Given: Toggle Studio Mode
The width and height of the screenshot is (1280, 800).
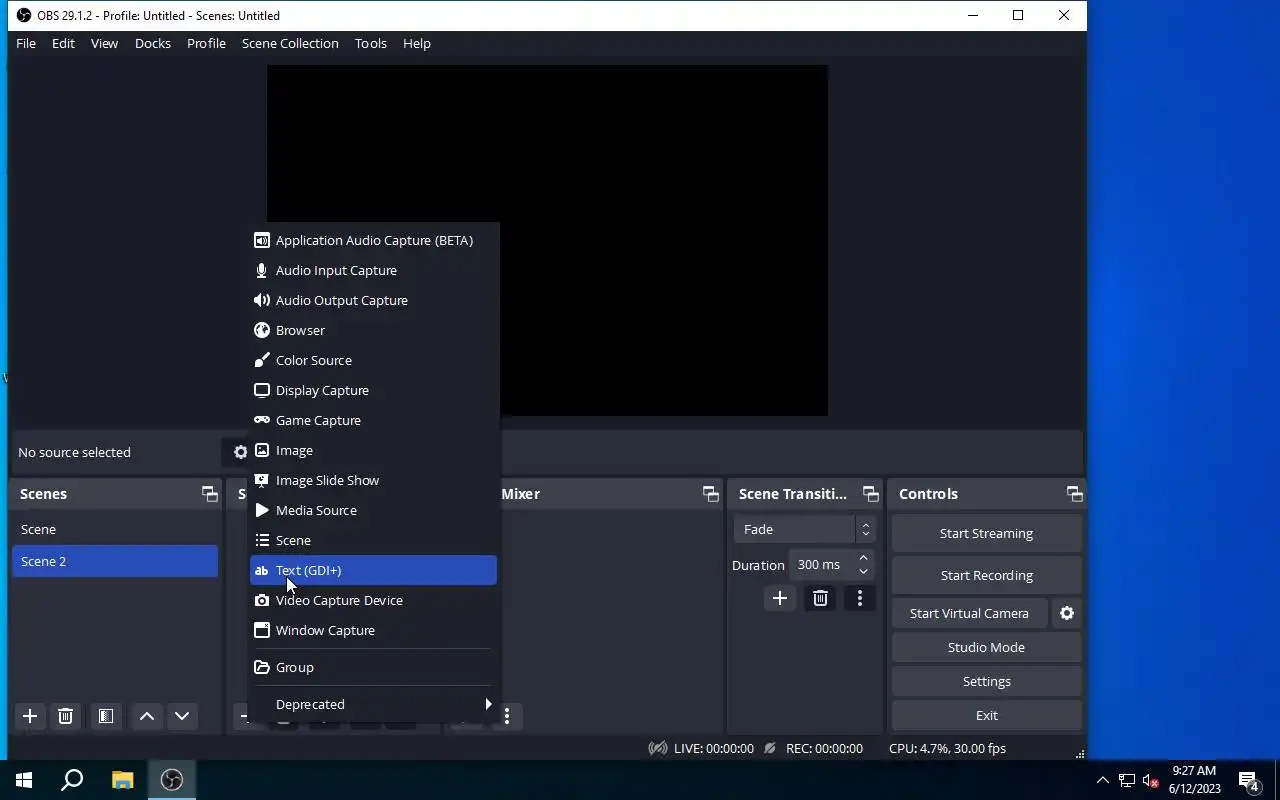Looking at the screenshot, I should (x=986, y=647).
